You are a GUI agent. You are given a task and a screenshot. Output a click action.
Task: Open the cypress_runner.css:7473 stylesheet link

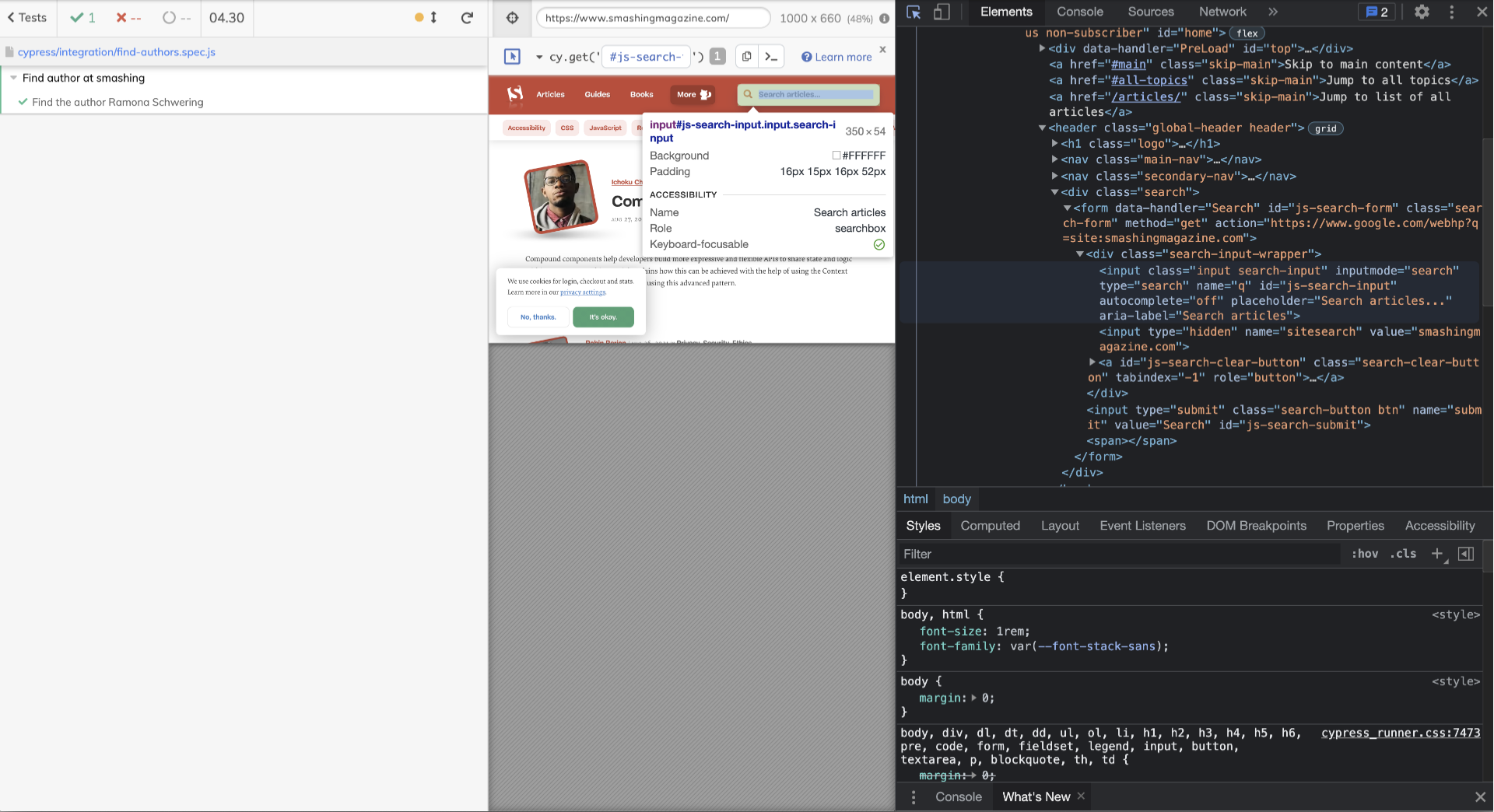[1401, 733]
